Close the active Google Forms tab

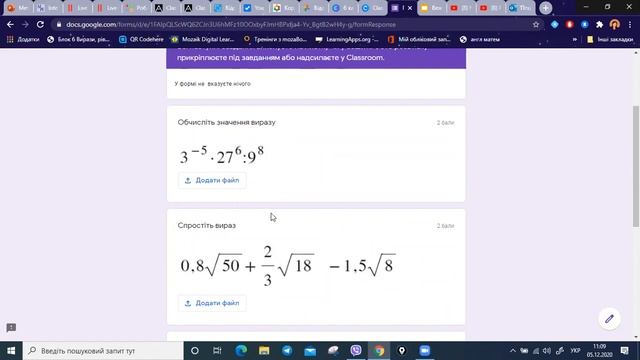[410, 8]
